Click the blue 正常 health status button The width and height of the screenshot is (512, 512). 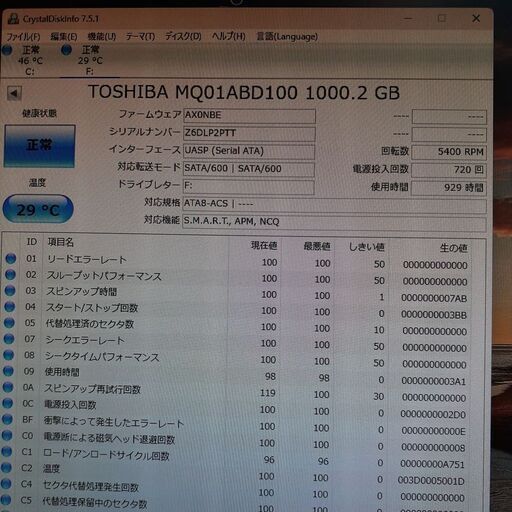pyautogui.click(x=39, y=146)
